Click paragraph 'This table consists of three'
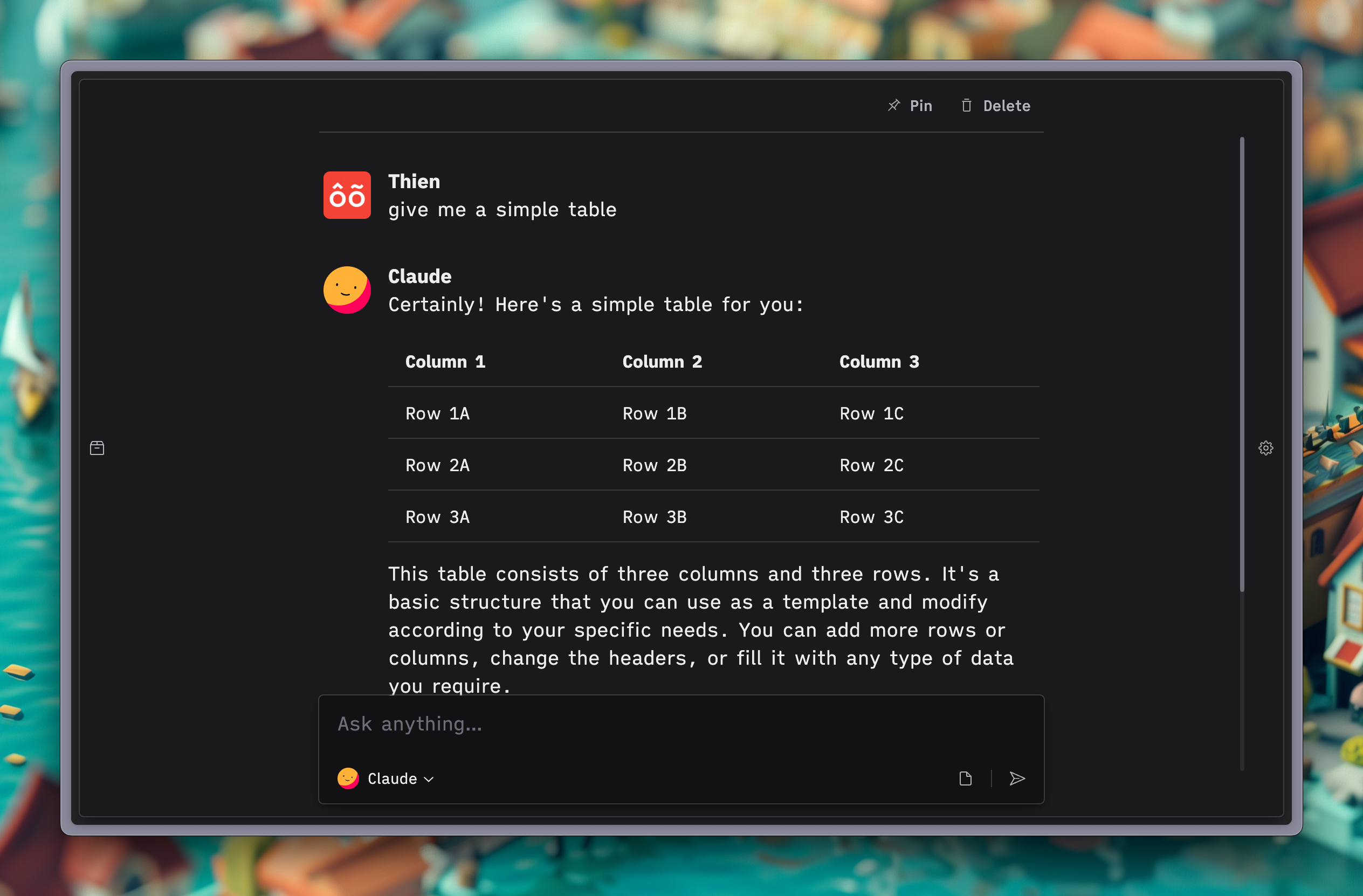The height and width of the screenshot is (896, 1363). click(701, 629)
